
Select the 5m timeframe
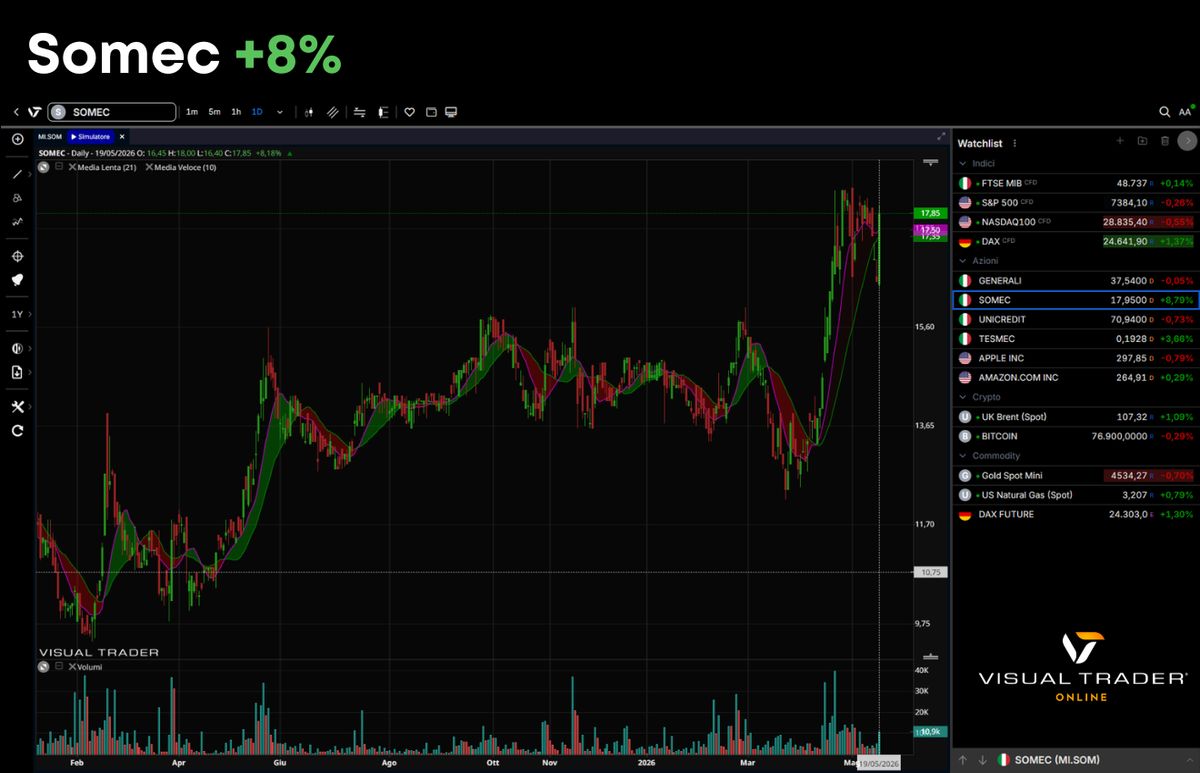214,112
